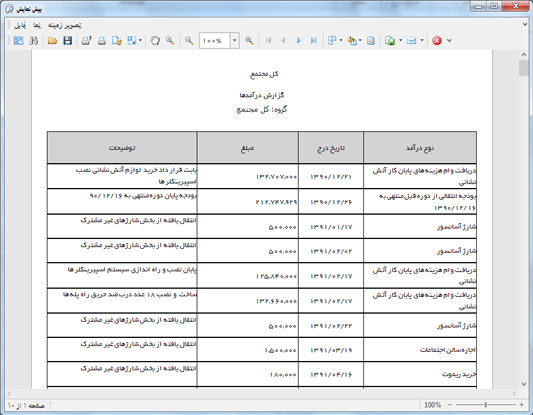Go to the previous page
533x415 pixels.
[283, 41]
